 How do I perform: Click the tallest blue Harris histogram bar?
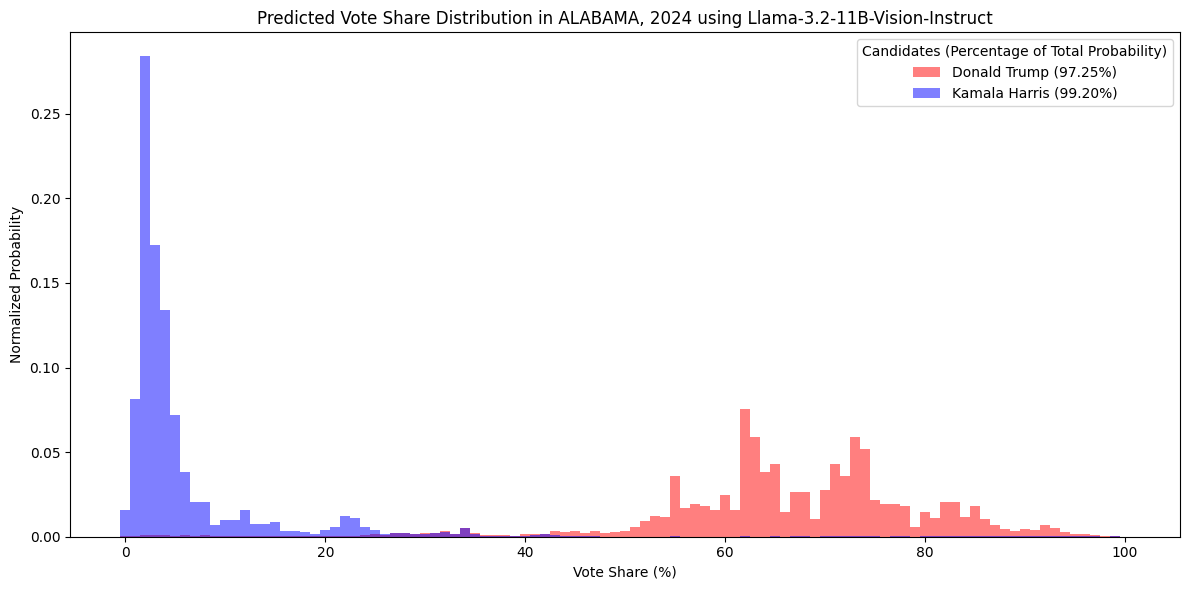click(145, 300)
